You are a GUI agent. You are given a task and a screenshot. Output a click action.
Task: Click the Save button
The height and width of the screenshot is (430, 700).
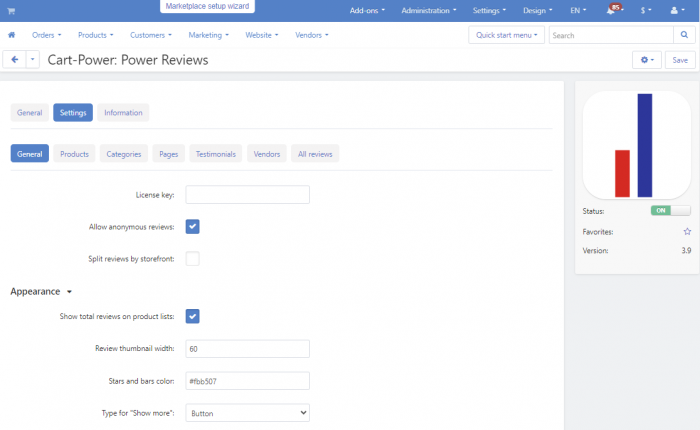680,60
